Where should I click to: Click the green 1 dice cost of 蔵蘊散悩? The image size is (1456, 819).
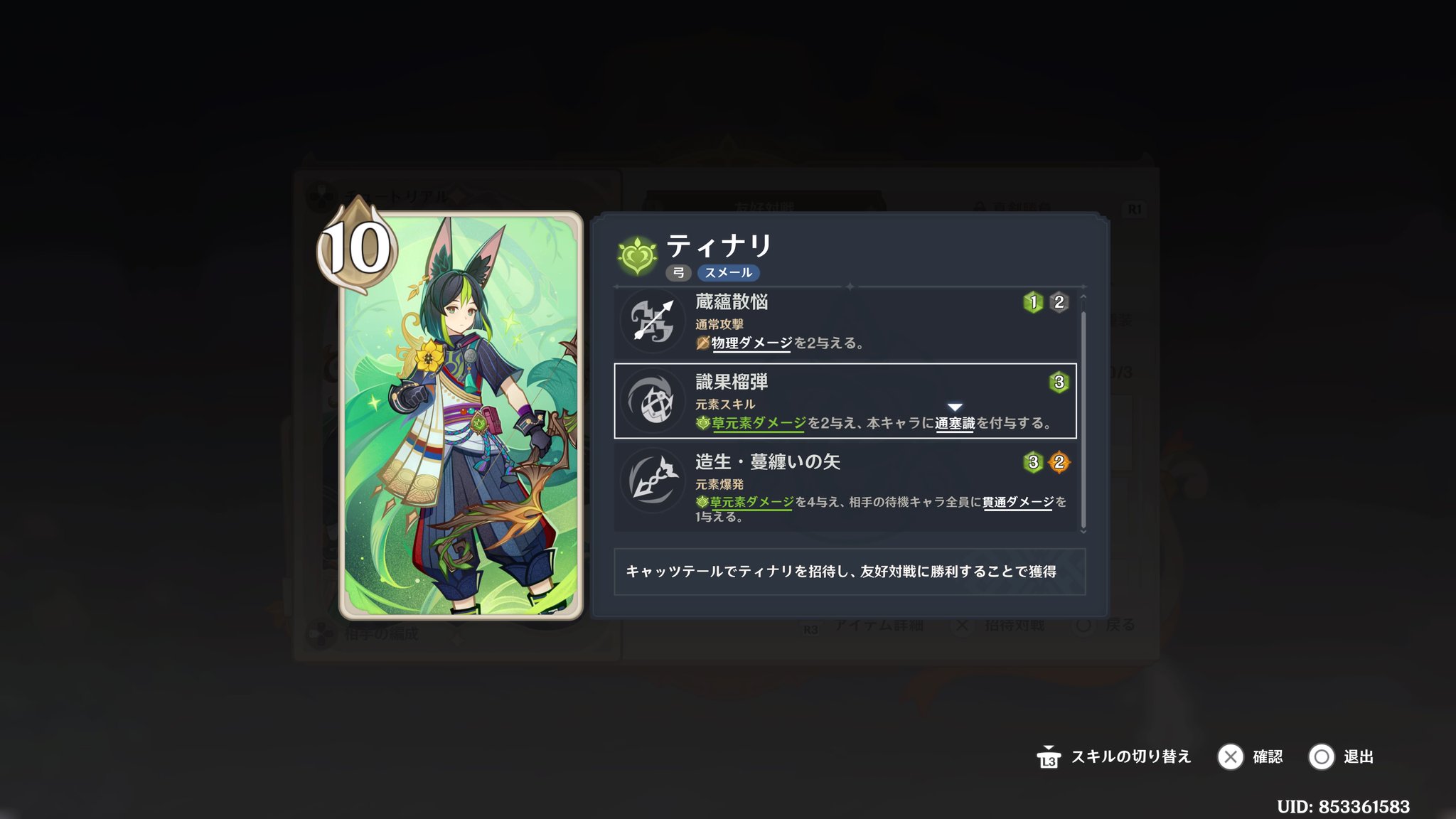tap(1033, 302)
